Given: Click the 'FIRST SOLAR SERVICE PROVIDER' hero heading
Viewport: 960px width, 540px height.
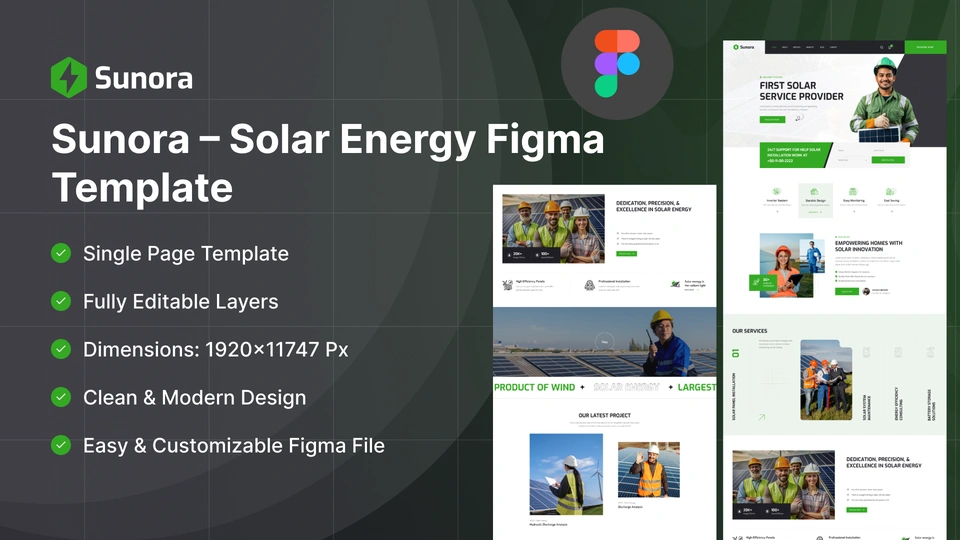Looking at the screenshot, I should (801, 91).
